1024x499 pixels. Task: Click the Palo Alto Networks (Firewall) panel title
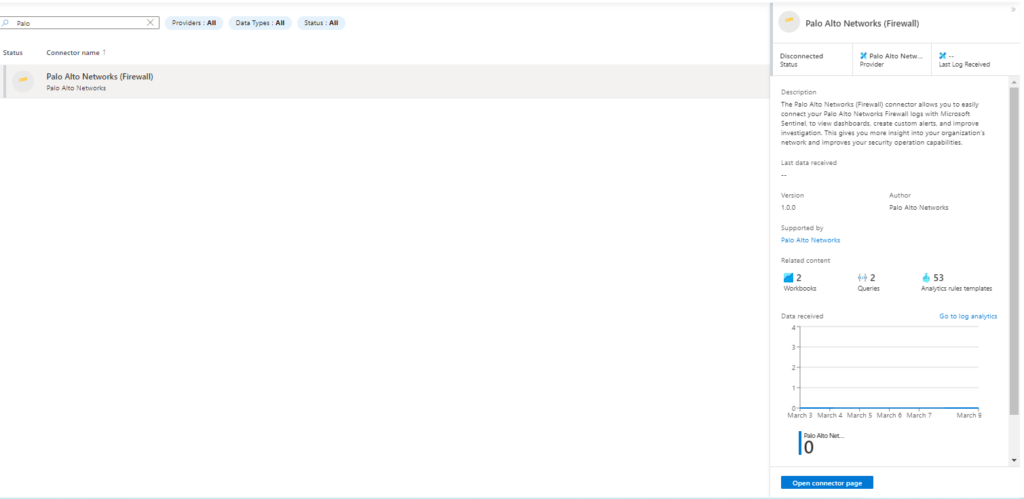pyautogui.click(x=862, y=24)
